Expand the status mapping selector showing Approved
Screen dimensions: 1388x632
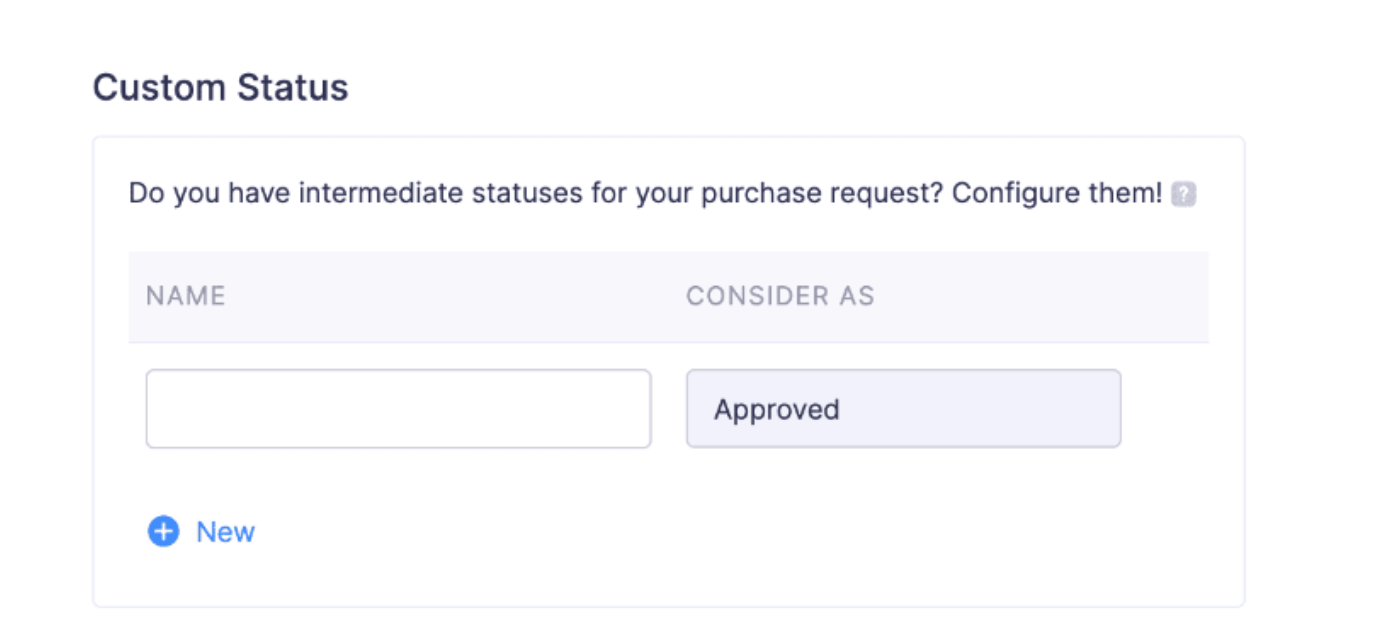point(903,408)
